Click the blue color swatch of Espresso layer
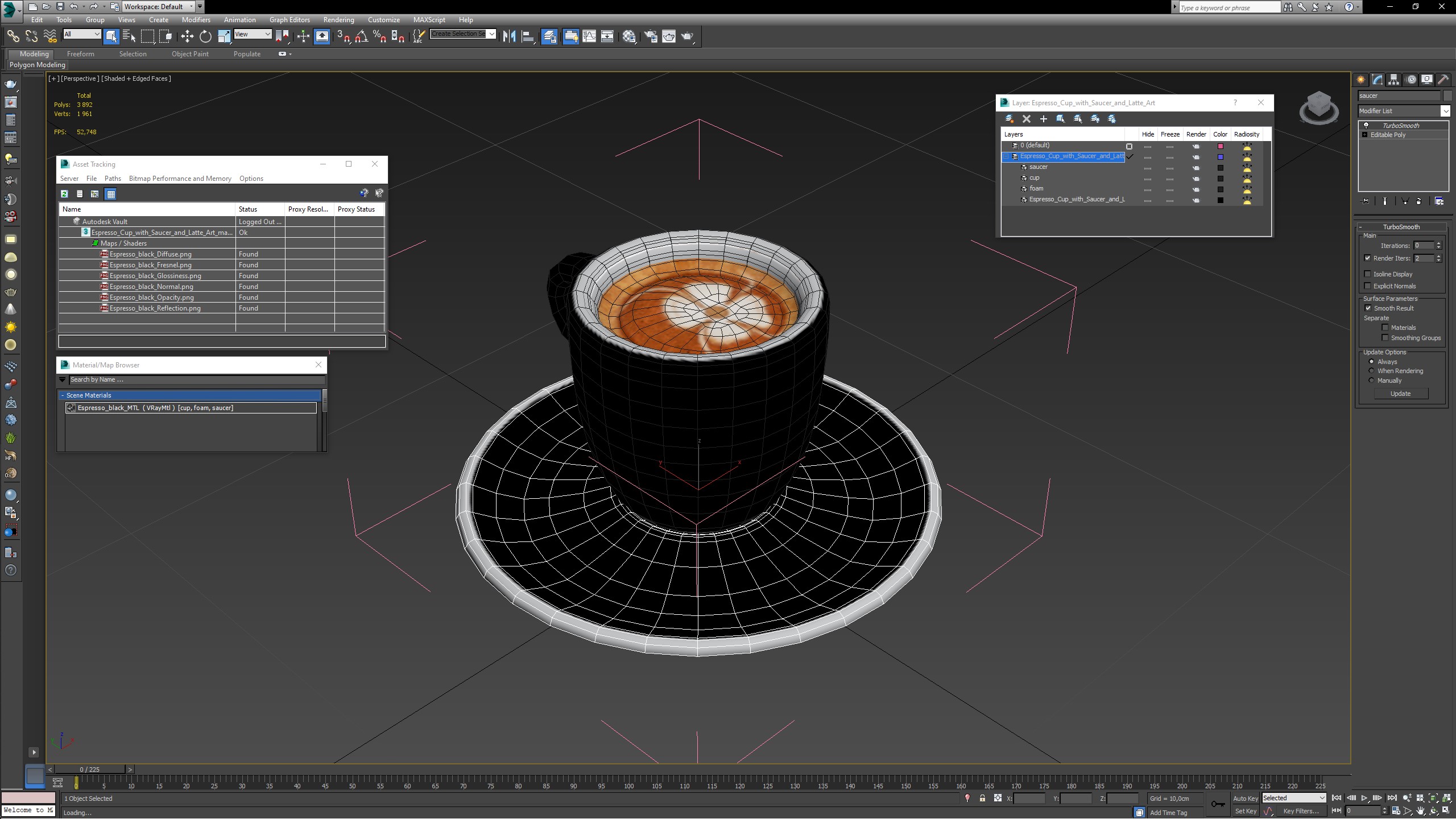 (1220, 157)
